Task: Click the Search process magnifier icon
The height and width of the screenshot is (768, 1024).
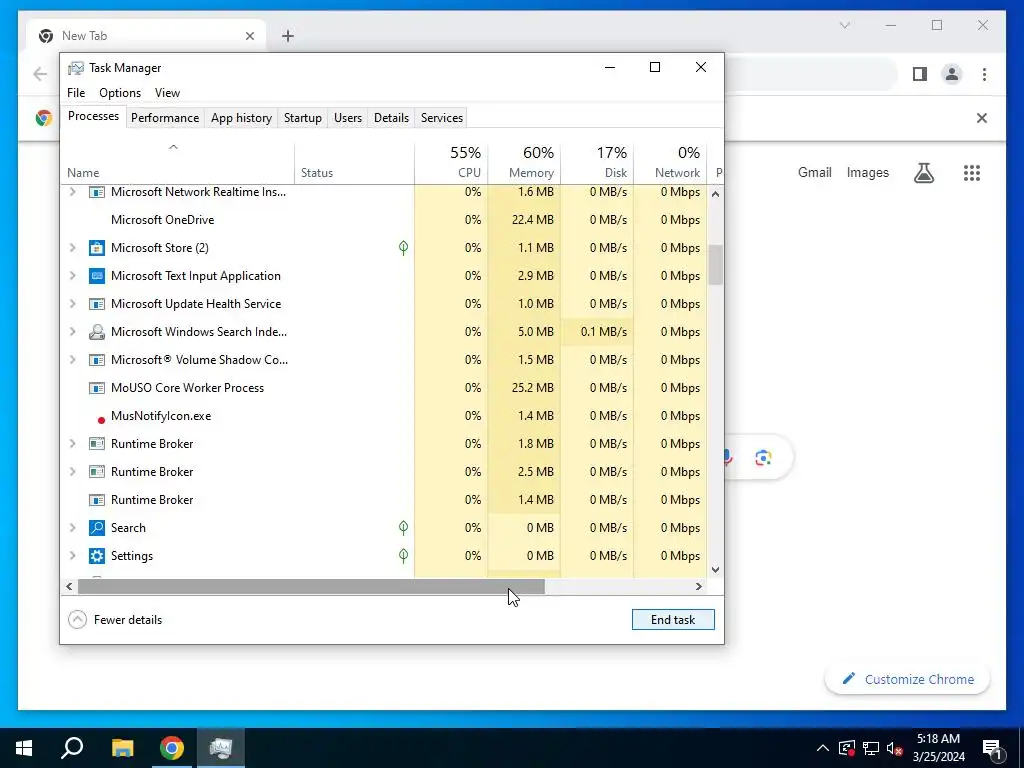Action: (97, 528)
